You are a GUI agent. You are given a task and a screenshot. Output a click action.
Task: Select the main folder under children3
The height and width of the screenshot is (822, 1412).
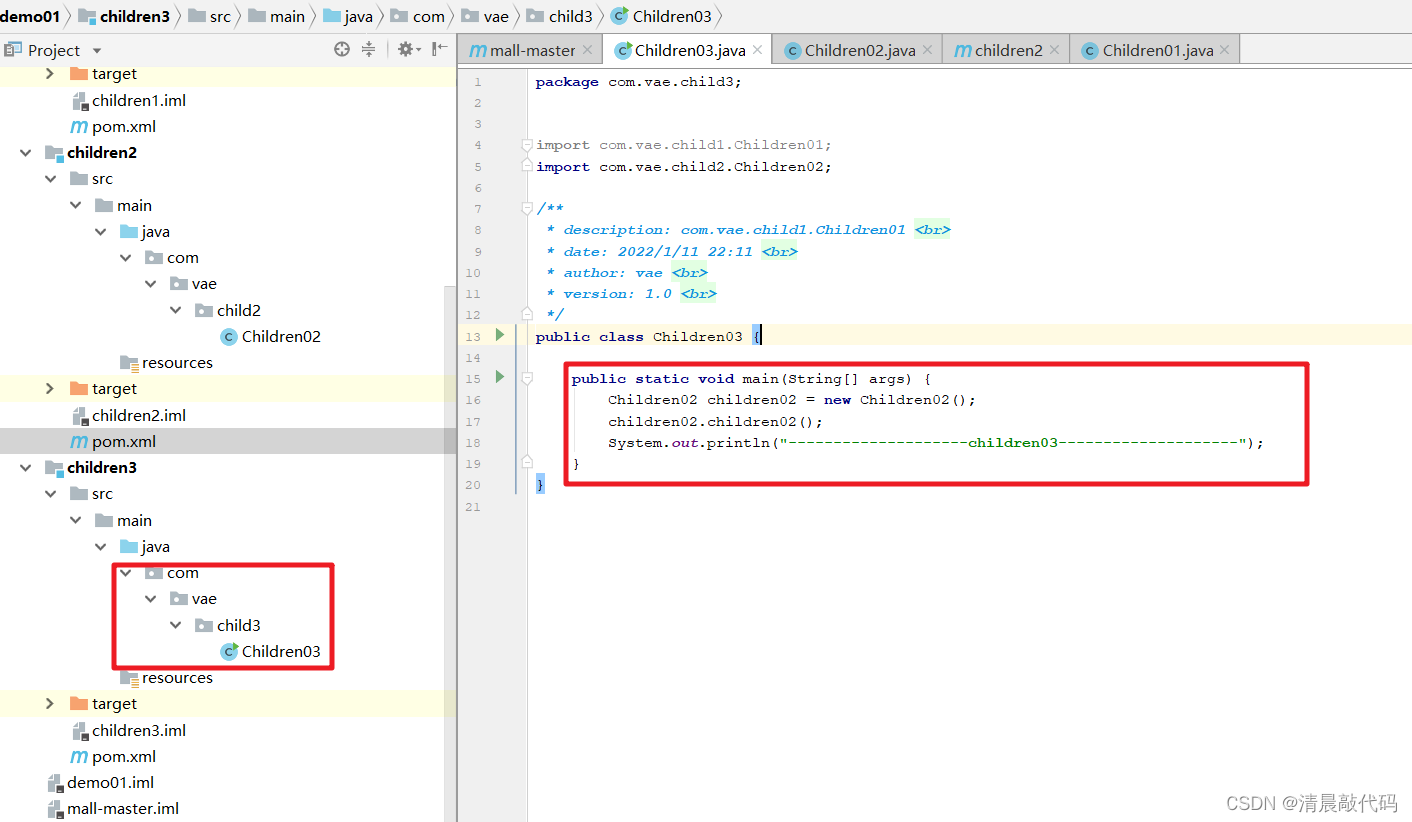pos(123,520)
